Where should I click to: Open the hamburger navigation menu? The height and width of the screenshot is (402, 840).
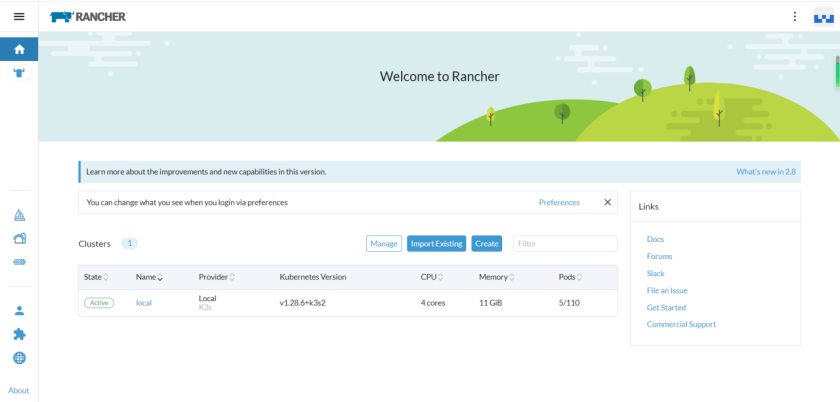[x=19, y=17]
